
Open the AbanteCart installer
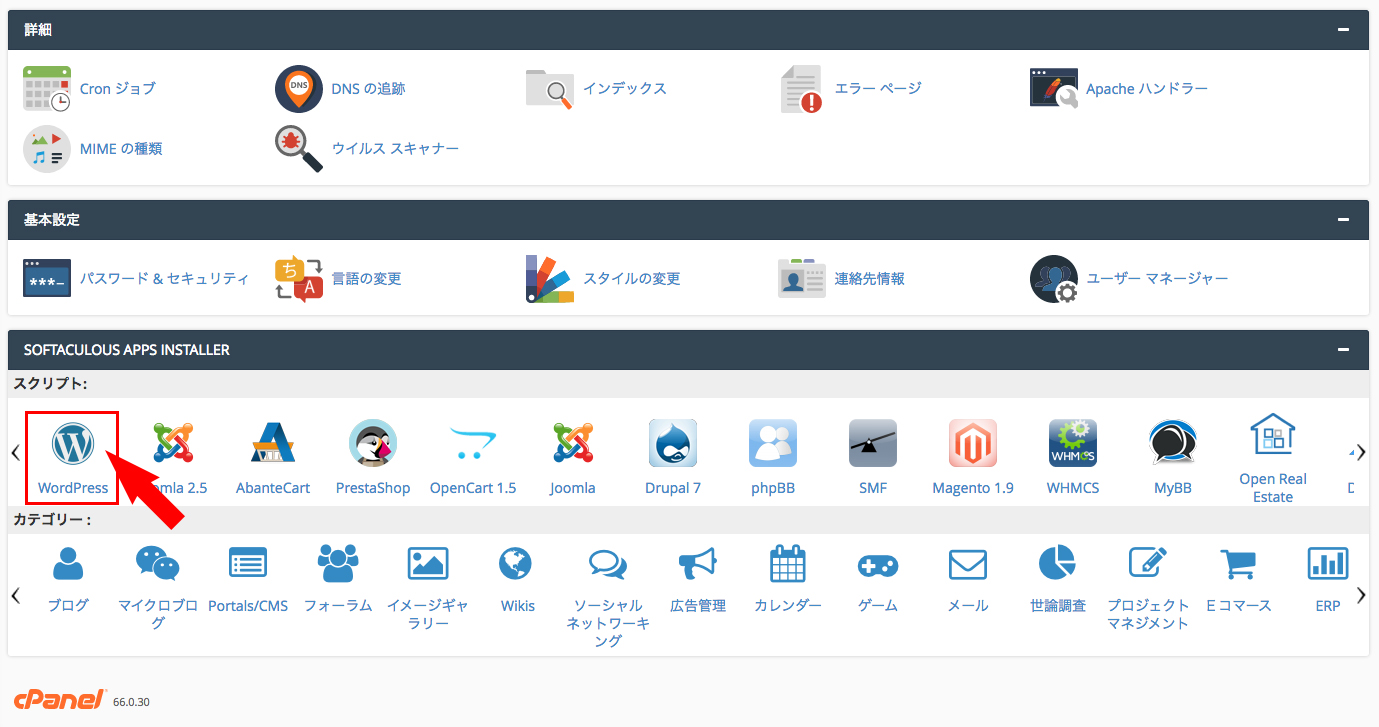click(272, 443)
